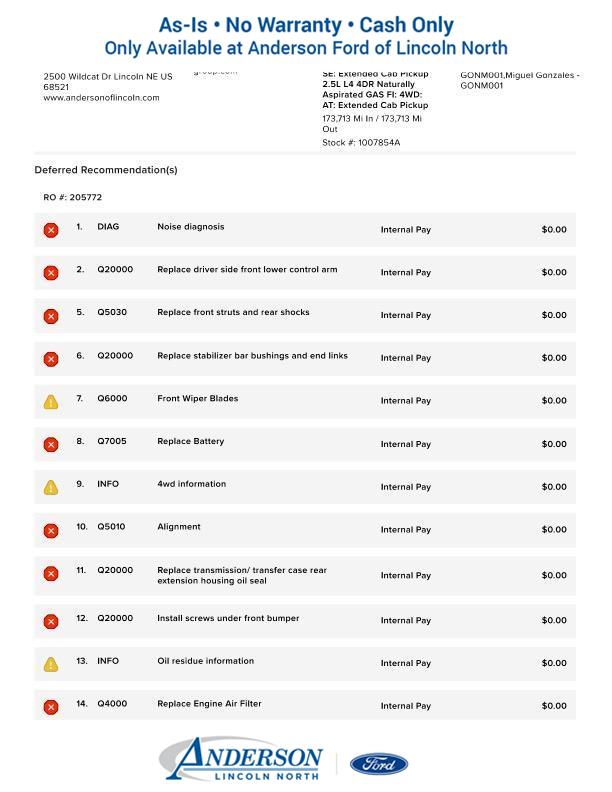Click Internal Pay for Replace Battery row

pos(405,444)
